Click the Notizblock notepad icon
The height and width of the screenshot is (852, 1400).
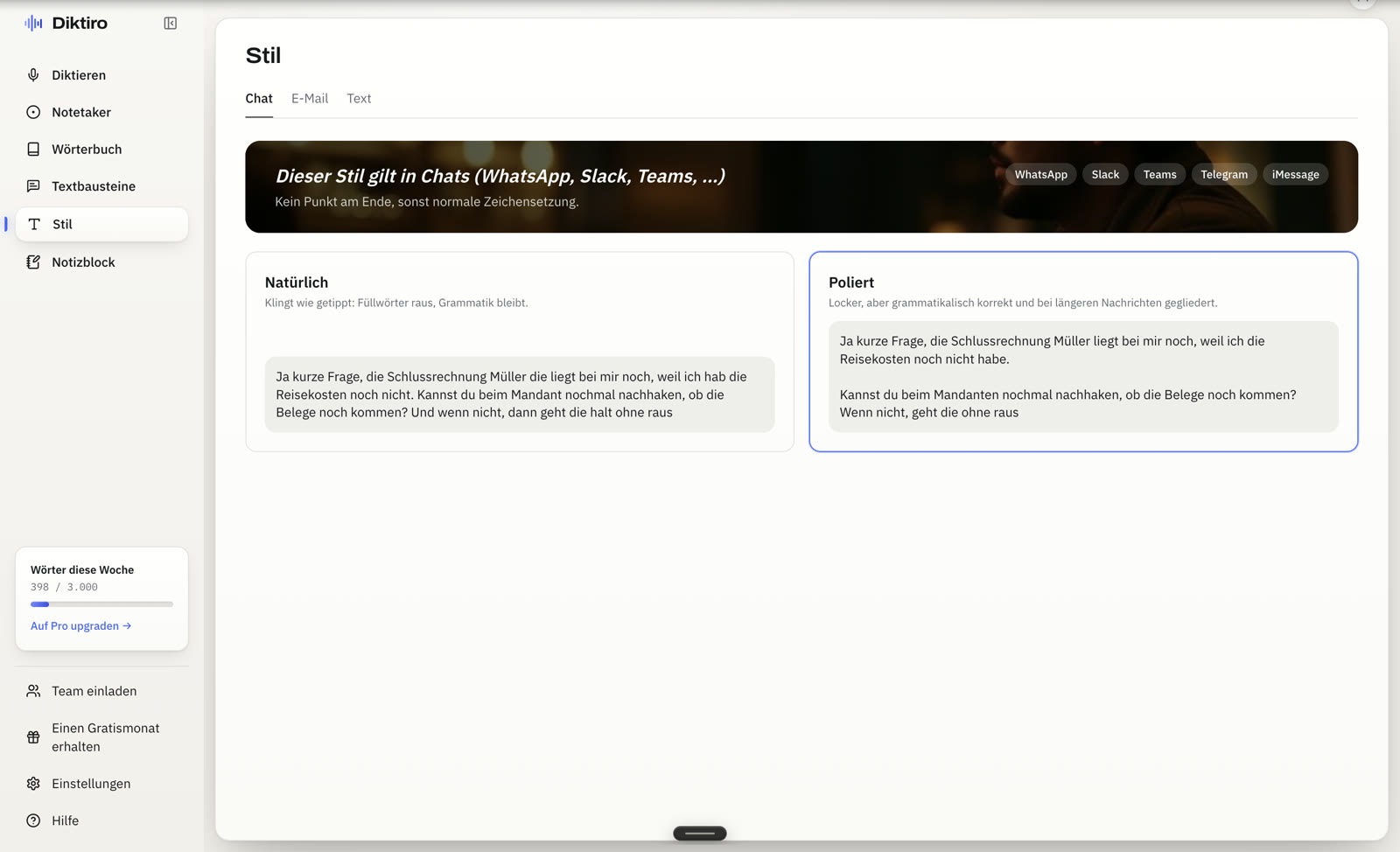(x=33, y=262)
